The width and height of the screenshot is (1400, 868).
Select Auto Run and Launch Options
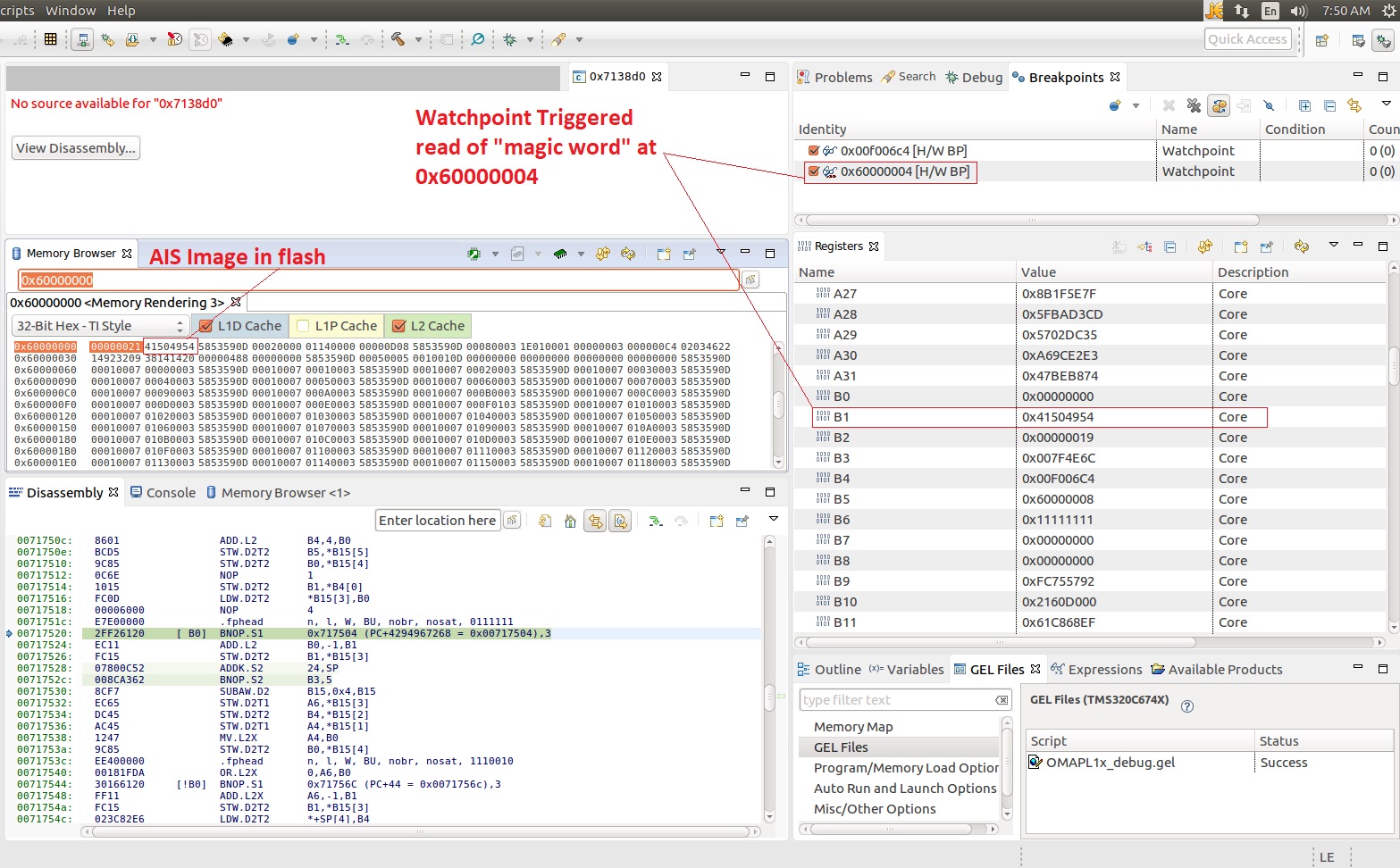coord(904,789)
